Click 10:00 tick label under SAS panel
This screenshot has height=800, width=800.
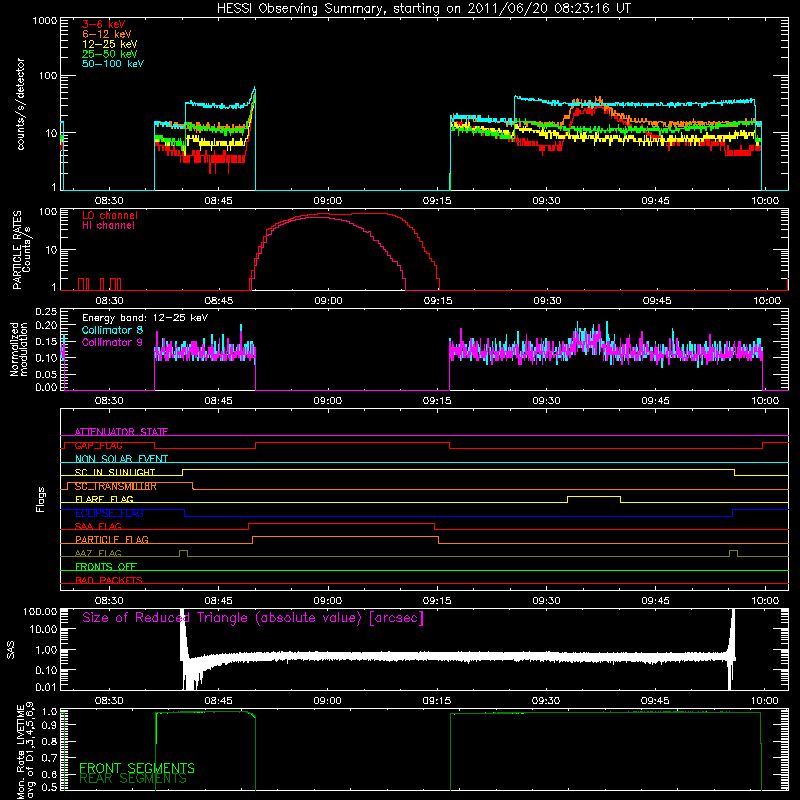click(x=765, y=701)
